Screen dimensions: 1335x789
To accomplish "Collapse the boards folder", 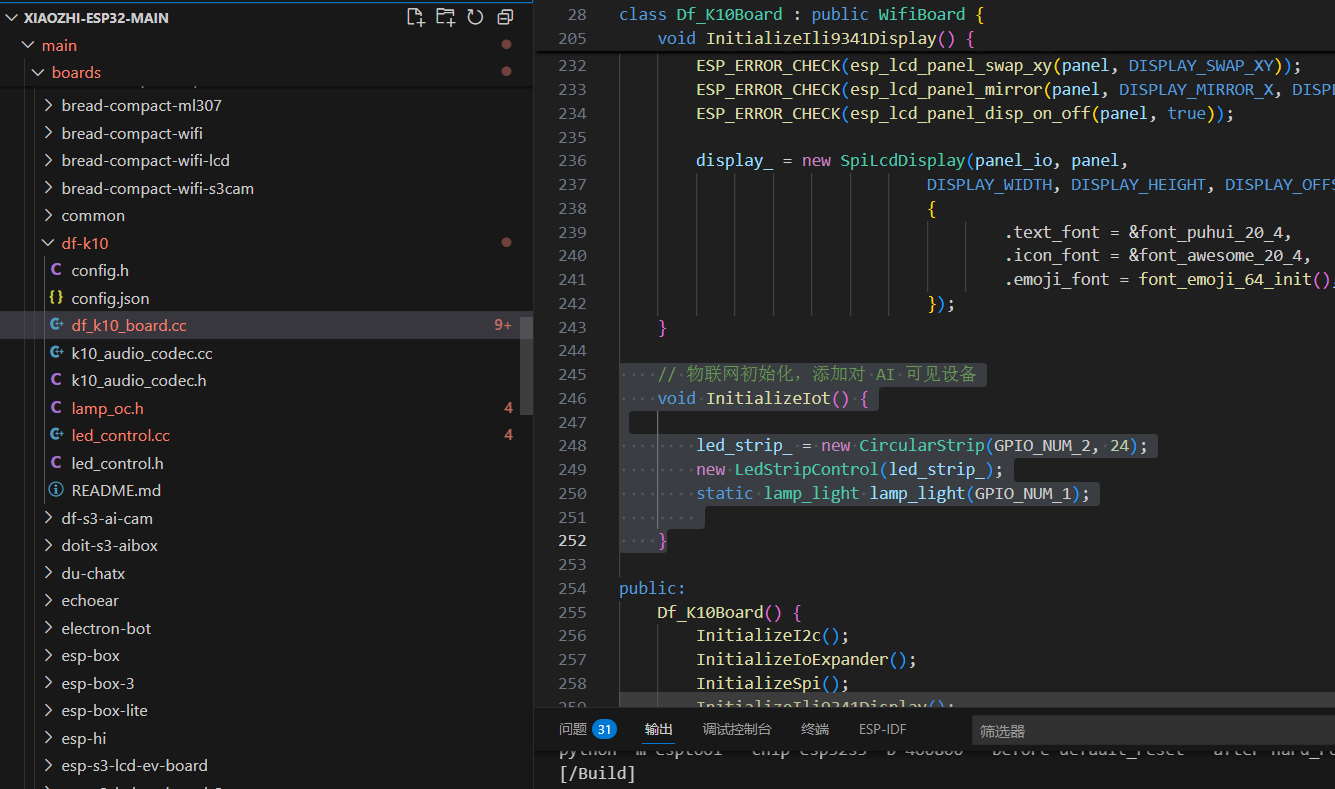I will [39, 72].
